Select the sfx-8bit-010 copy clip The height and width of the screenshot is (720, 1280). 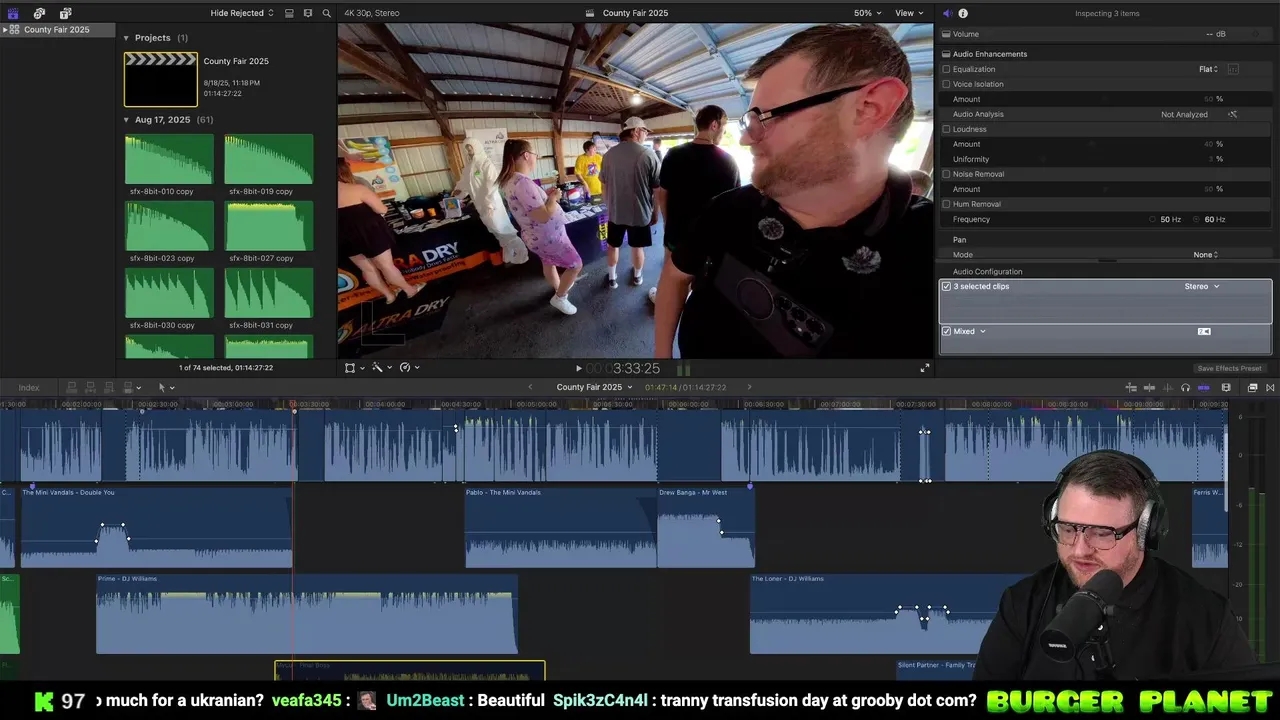pos(169,160)
